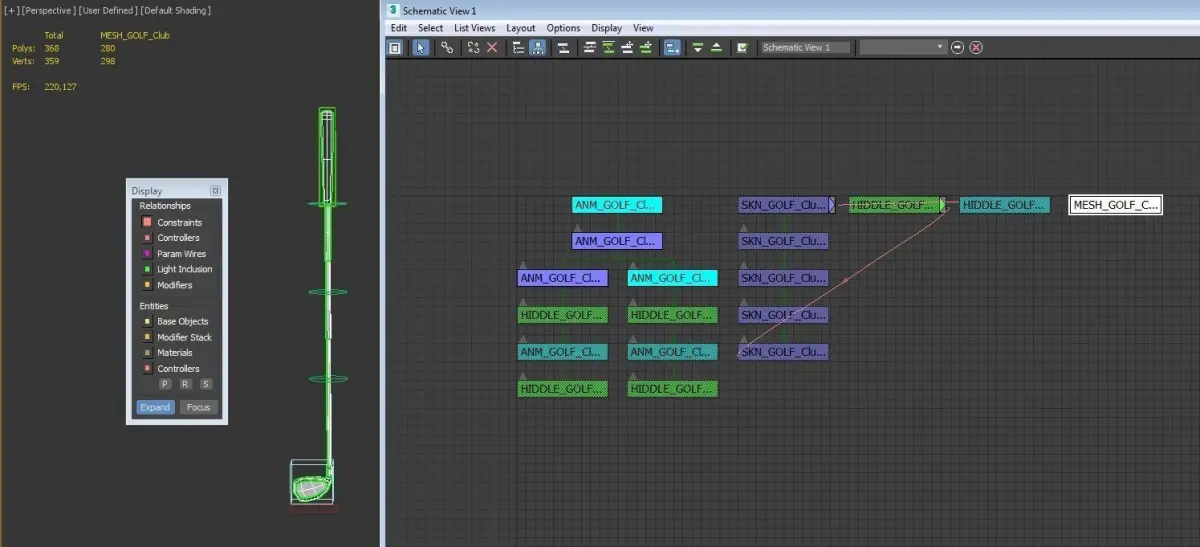This screenshot has width=1200, height=547.
Task: Click the red X Delete Objects icon
Action: [x=492, y=47]
